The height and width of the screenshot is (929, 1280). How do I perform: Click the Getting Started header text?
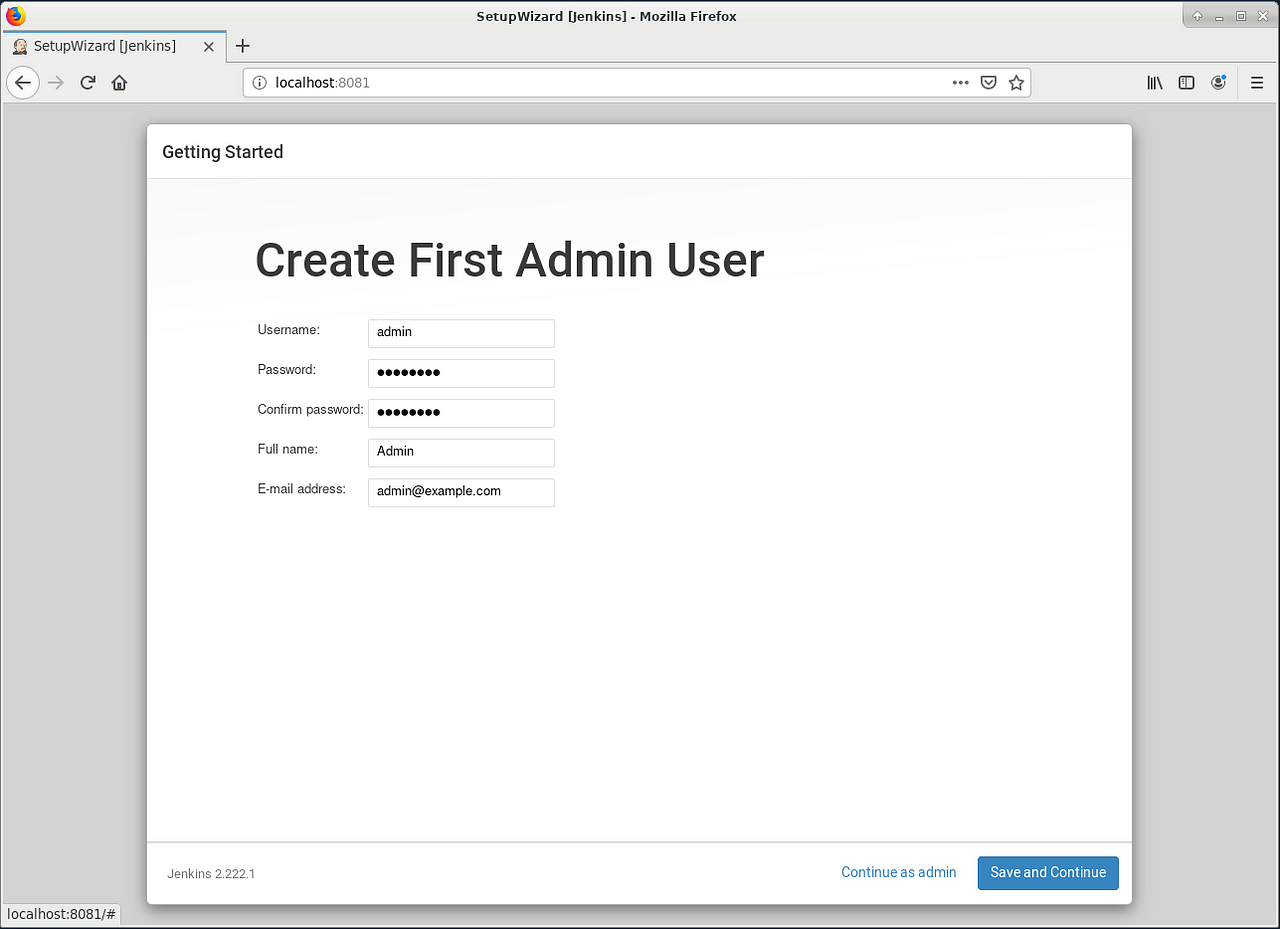pyautogui.click(x=223, y=152)
